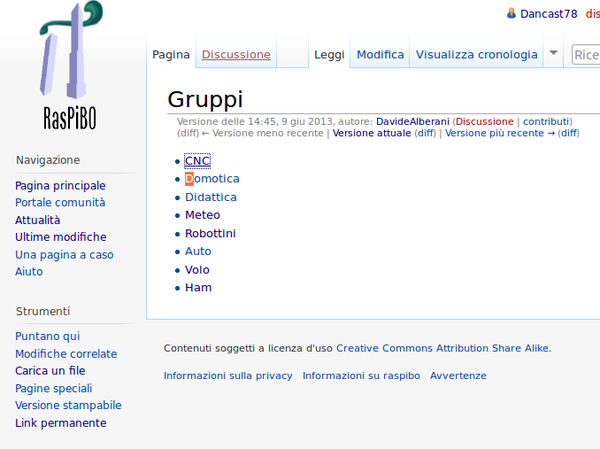Open Informazioni sulla privacy
This screenshot has height=449, width=600.
[228, 376]
